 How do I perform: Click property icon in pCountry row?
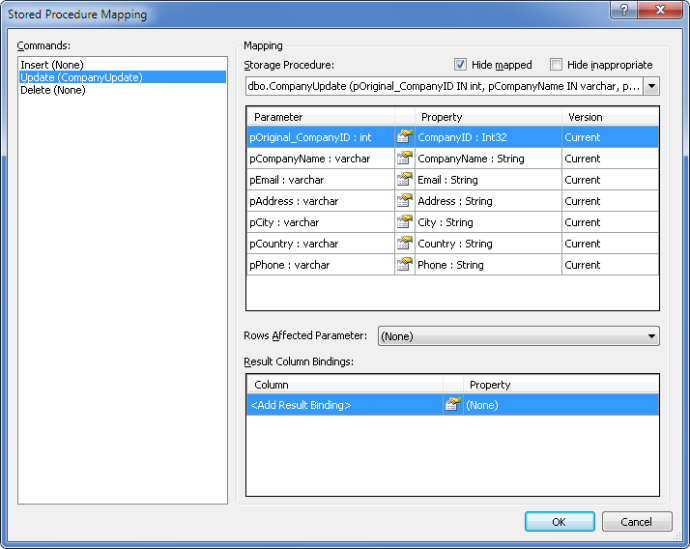[404, 244]
